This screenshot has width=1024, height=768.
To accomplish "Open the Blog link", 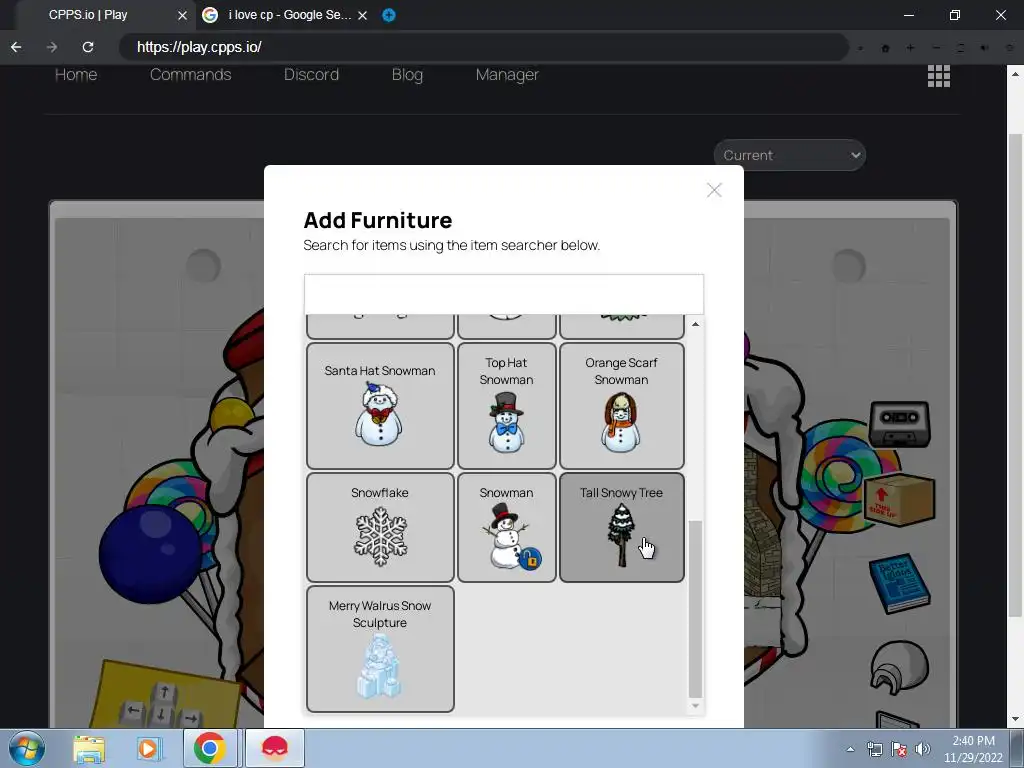I will click(407, 74).
